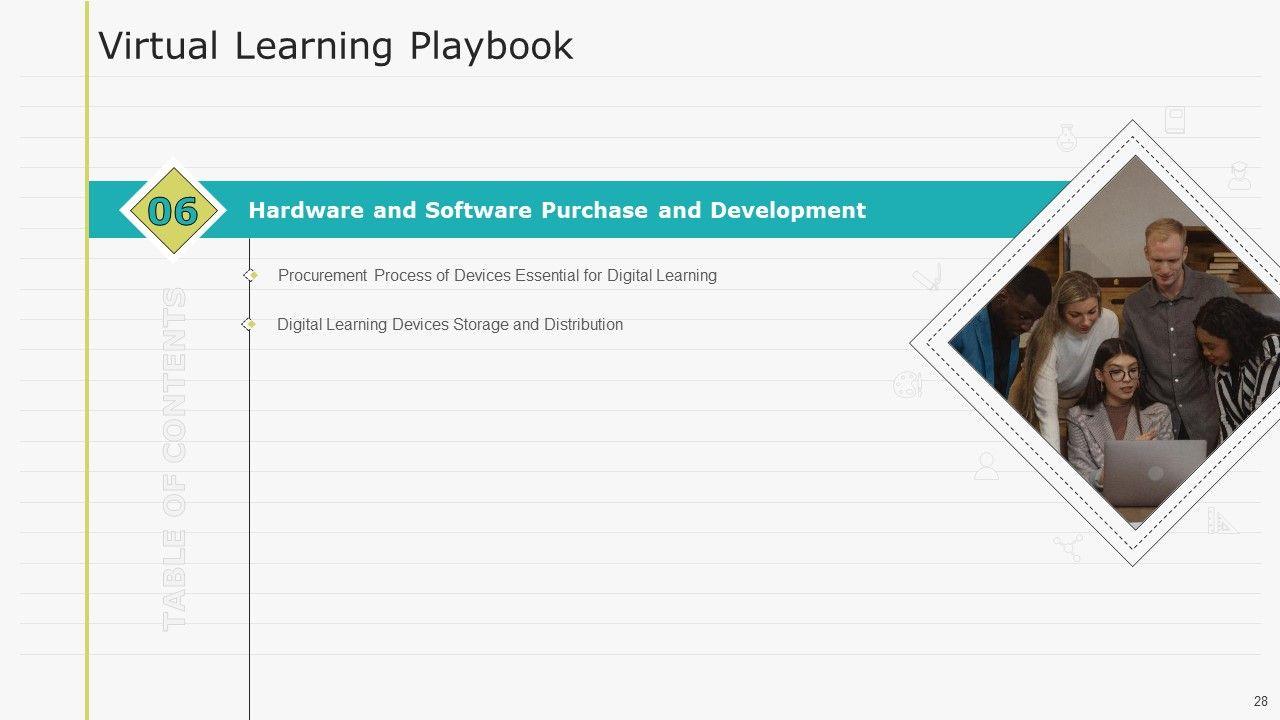Select the graduate student icon
The width and height of the screenshot is (1280, 720).
tap(1239, 176)
